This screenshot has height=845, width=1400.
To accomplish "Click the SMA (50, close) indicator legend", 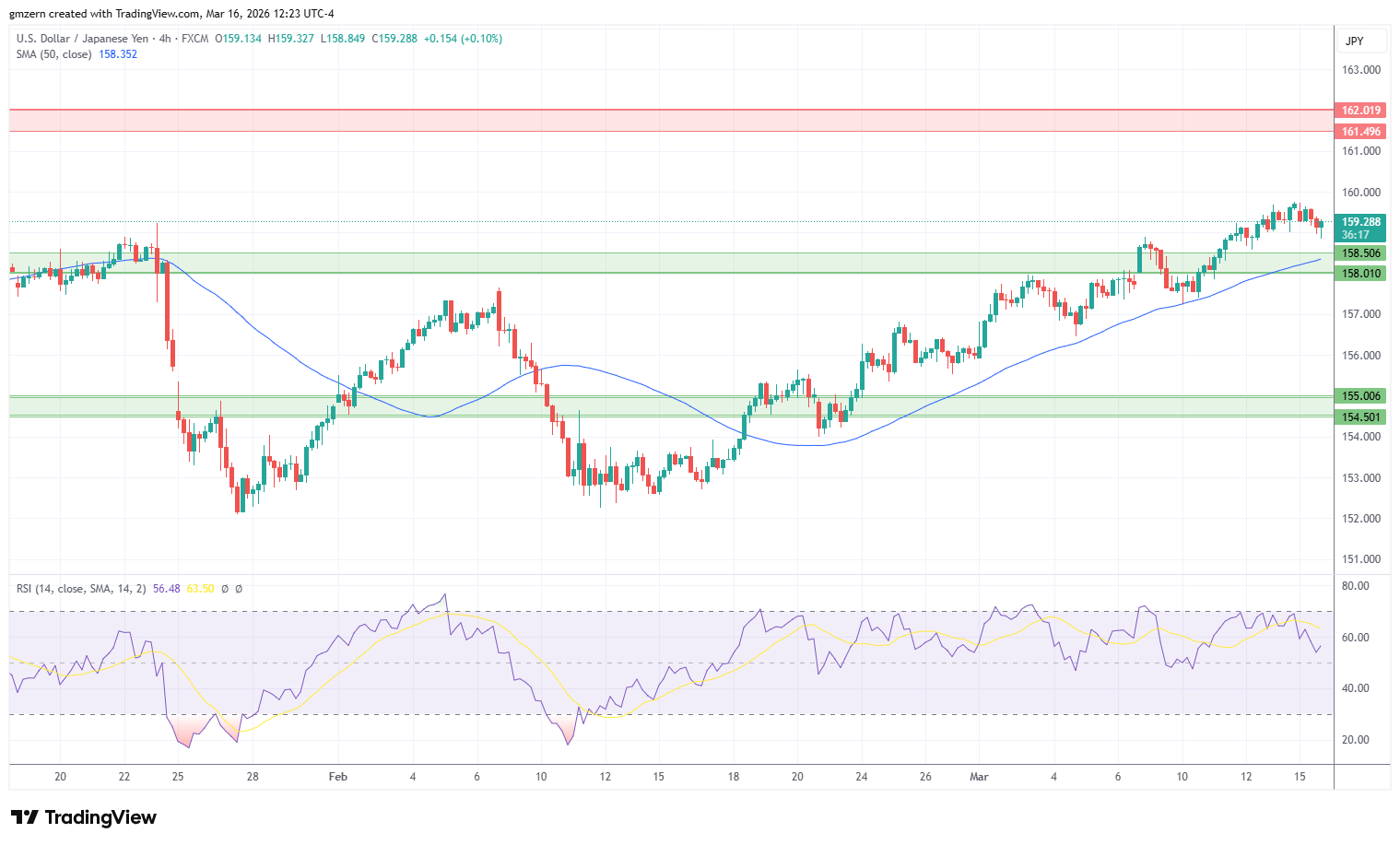I will click(x=53, y=54).
